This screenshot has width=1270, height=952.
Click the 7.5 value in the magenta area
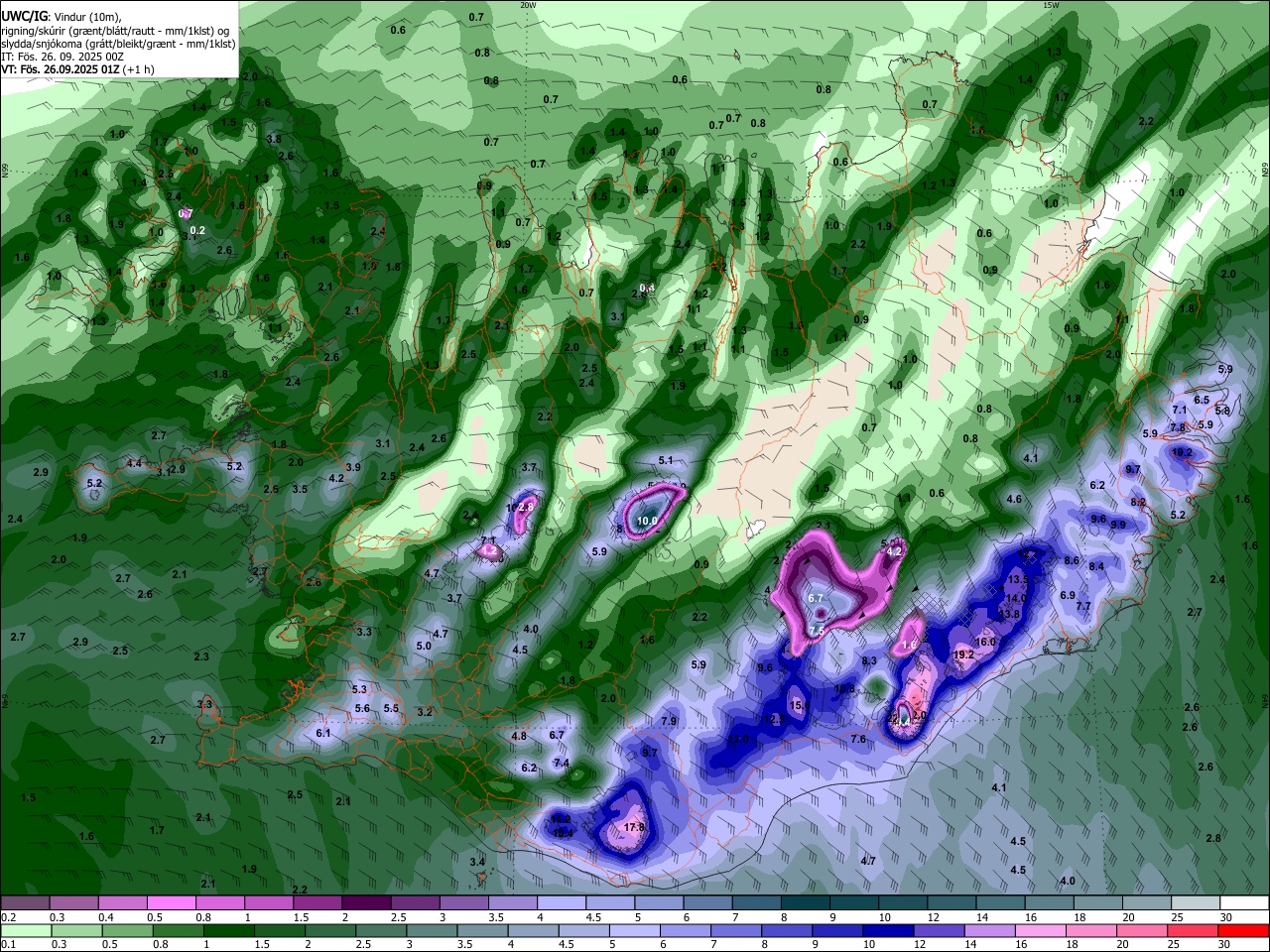point(817,631)
